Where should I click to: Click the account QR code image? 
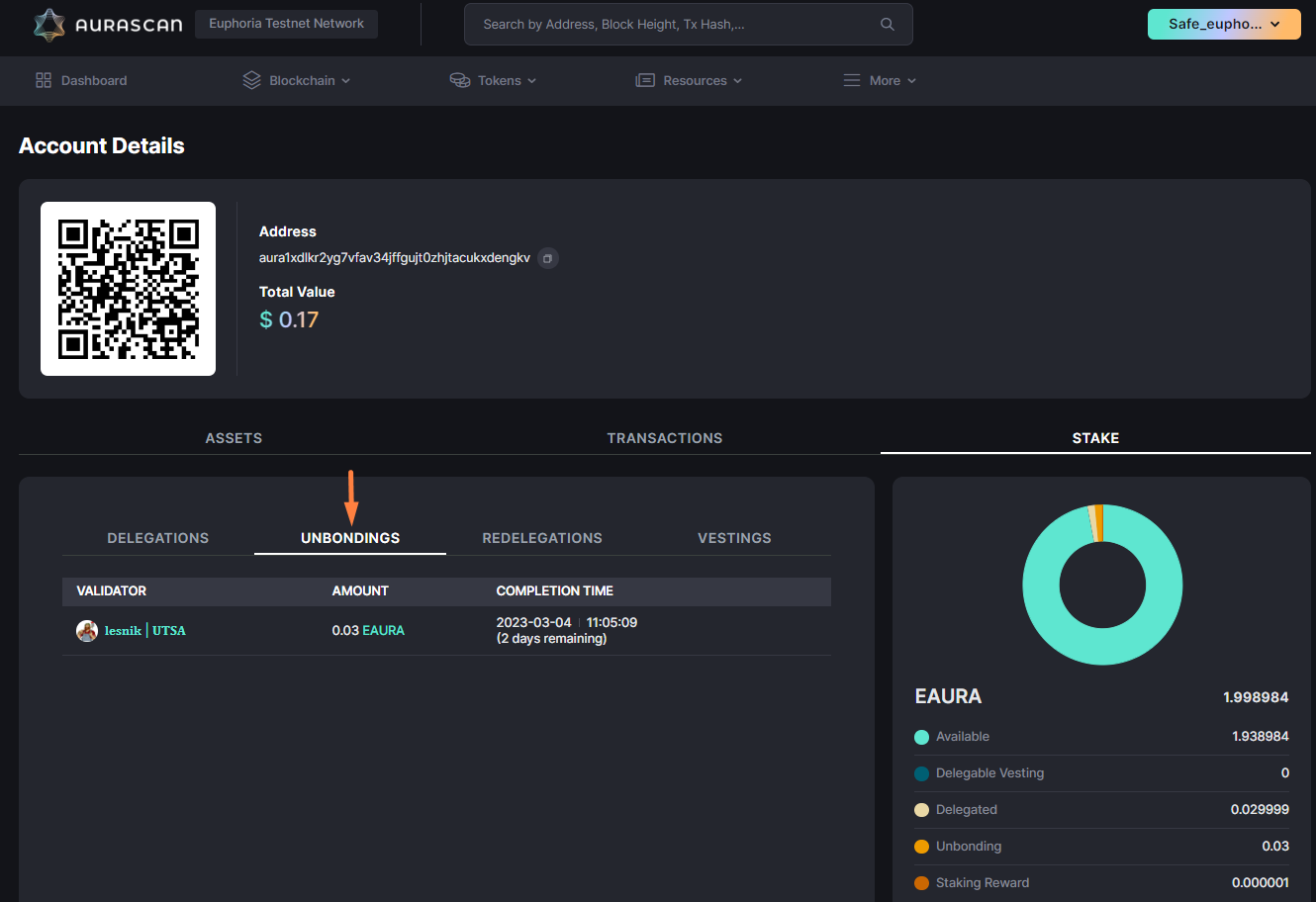pyautogui.click(x=128, y=289)
